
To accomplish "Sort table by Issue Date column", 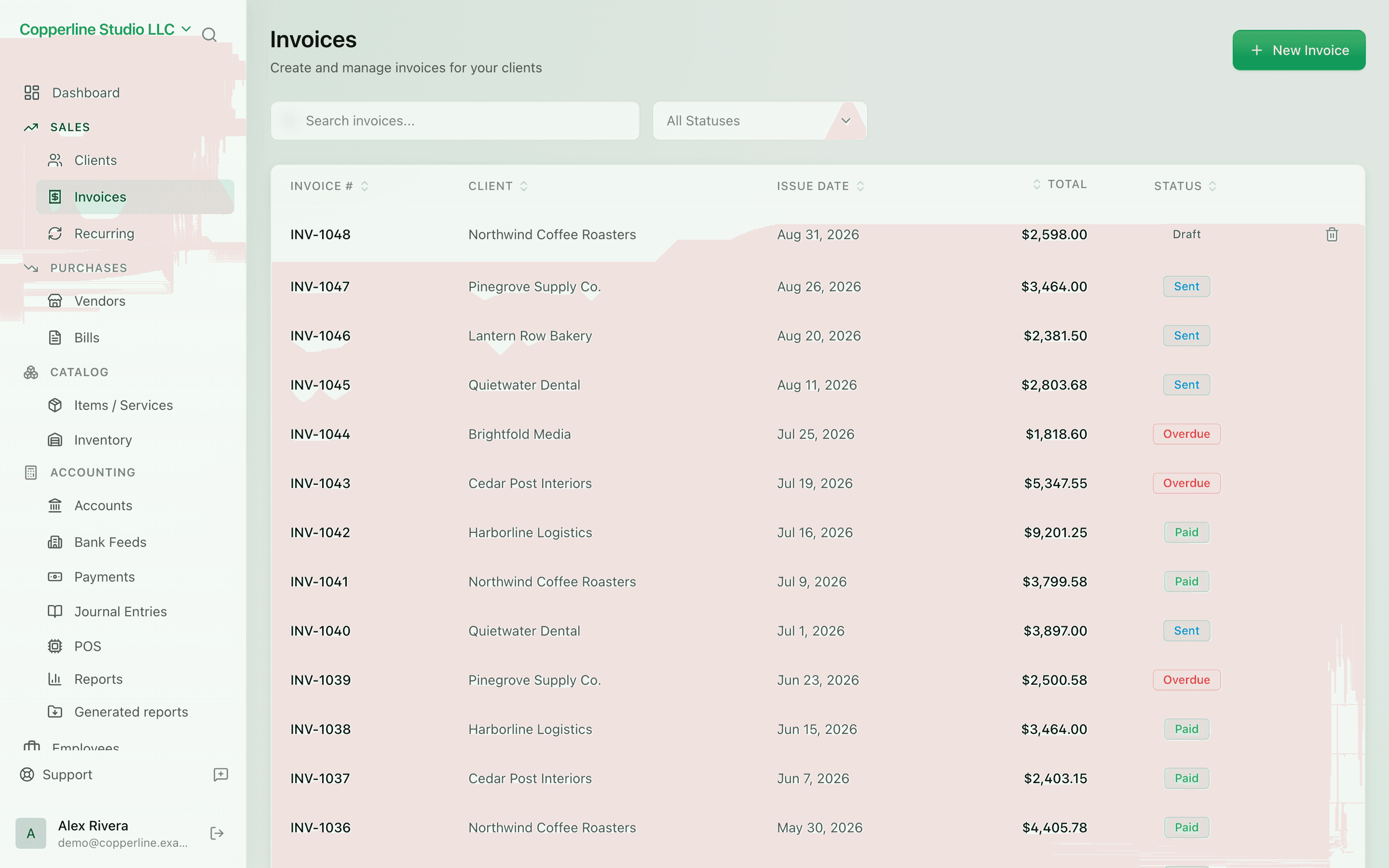I will 820,186.
